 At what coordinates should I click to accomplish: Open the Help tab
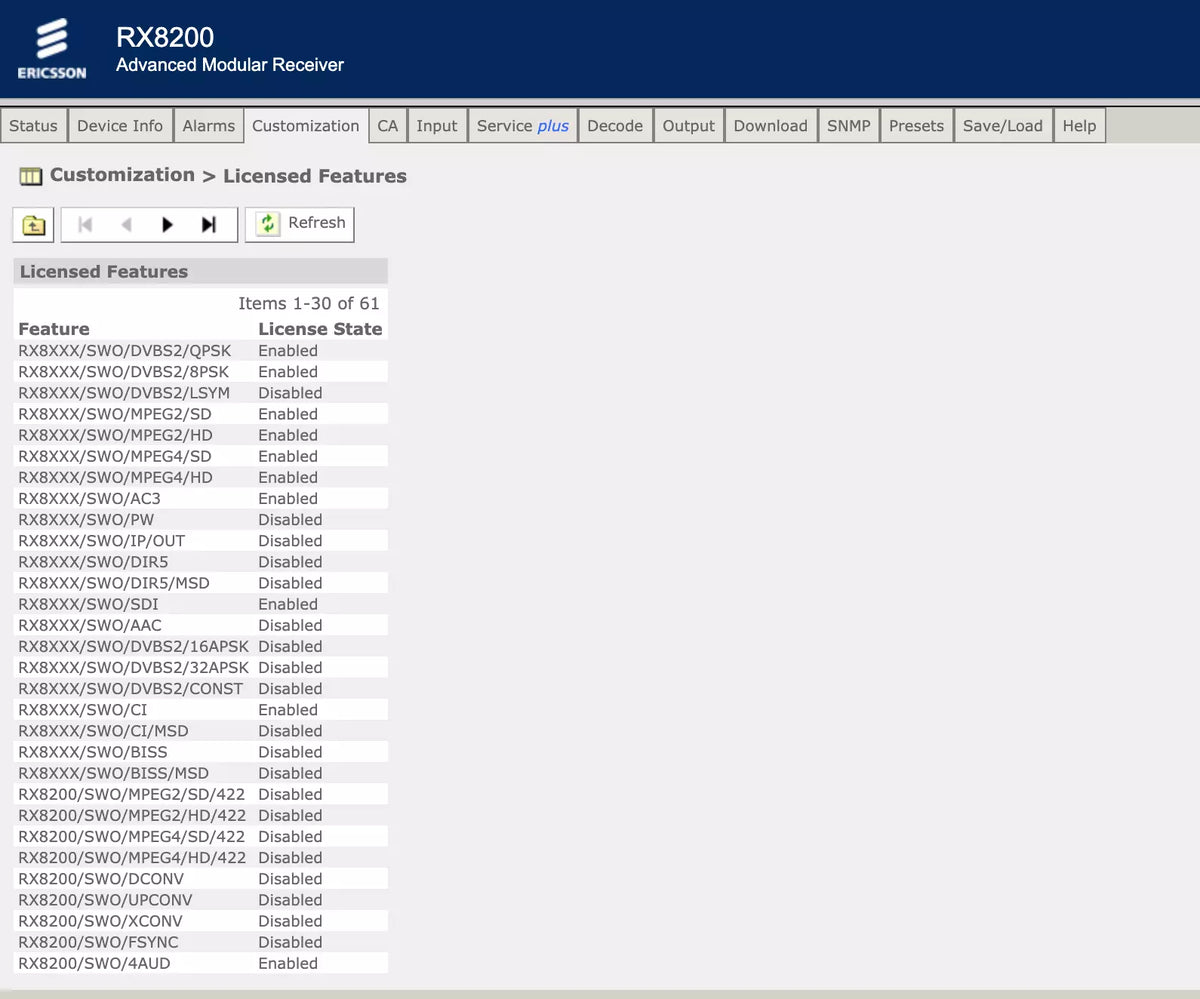click(x=1079, y=126)
